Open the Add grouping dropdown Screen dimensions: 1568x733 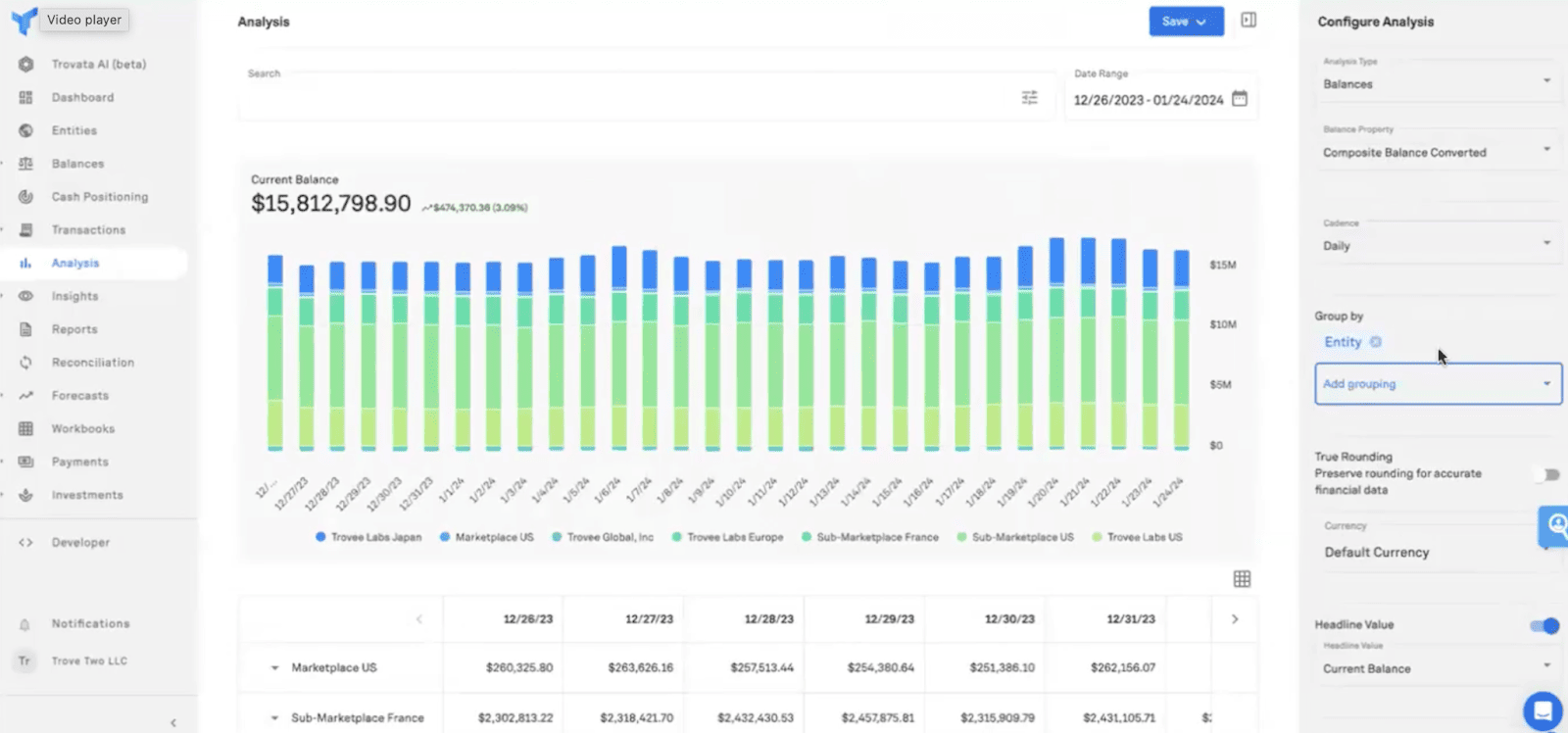(x=1438, y=384)
